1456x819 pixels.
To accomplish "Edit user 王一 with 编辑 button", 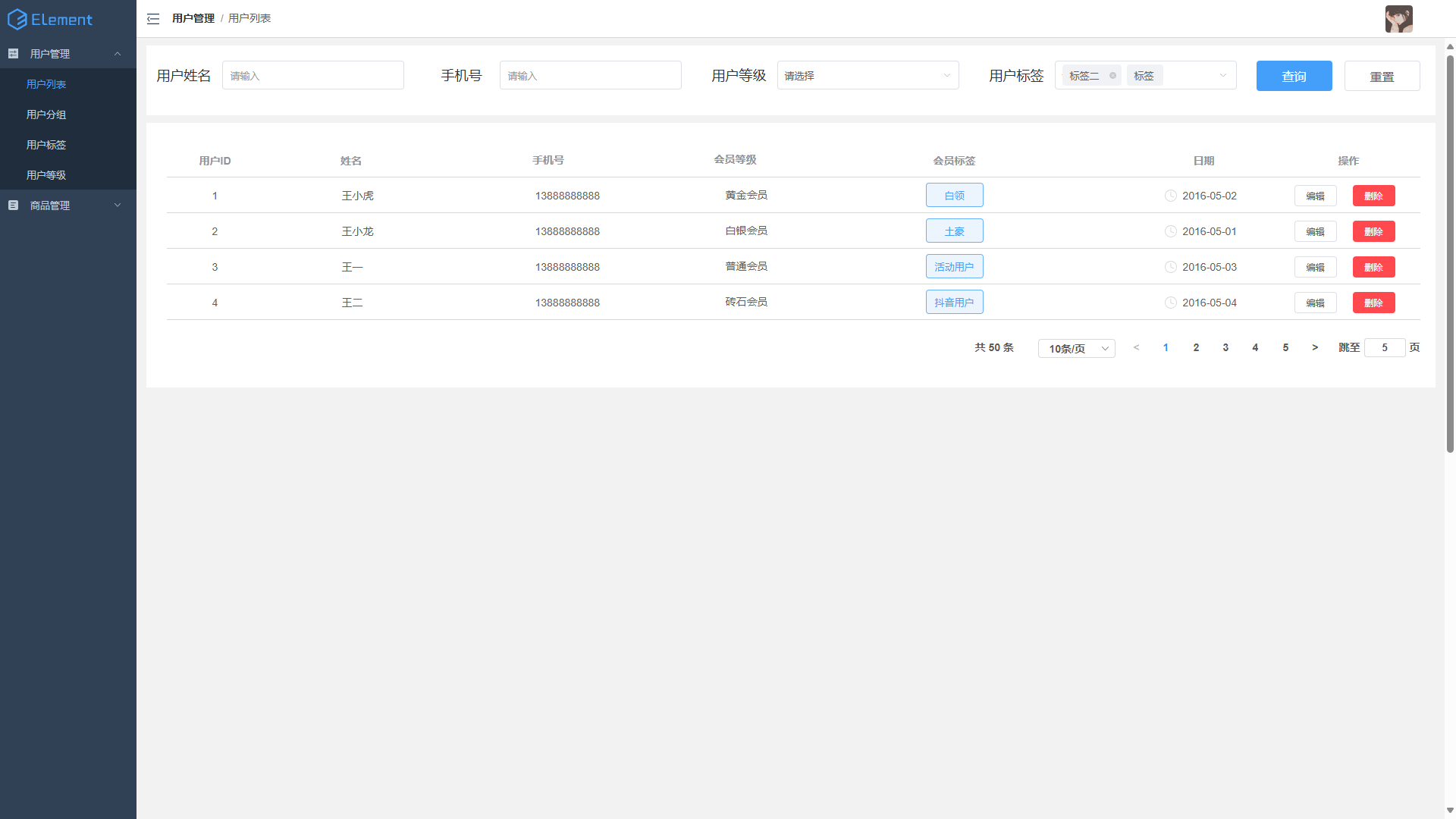I will 1315,267.
